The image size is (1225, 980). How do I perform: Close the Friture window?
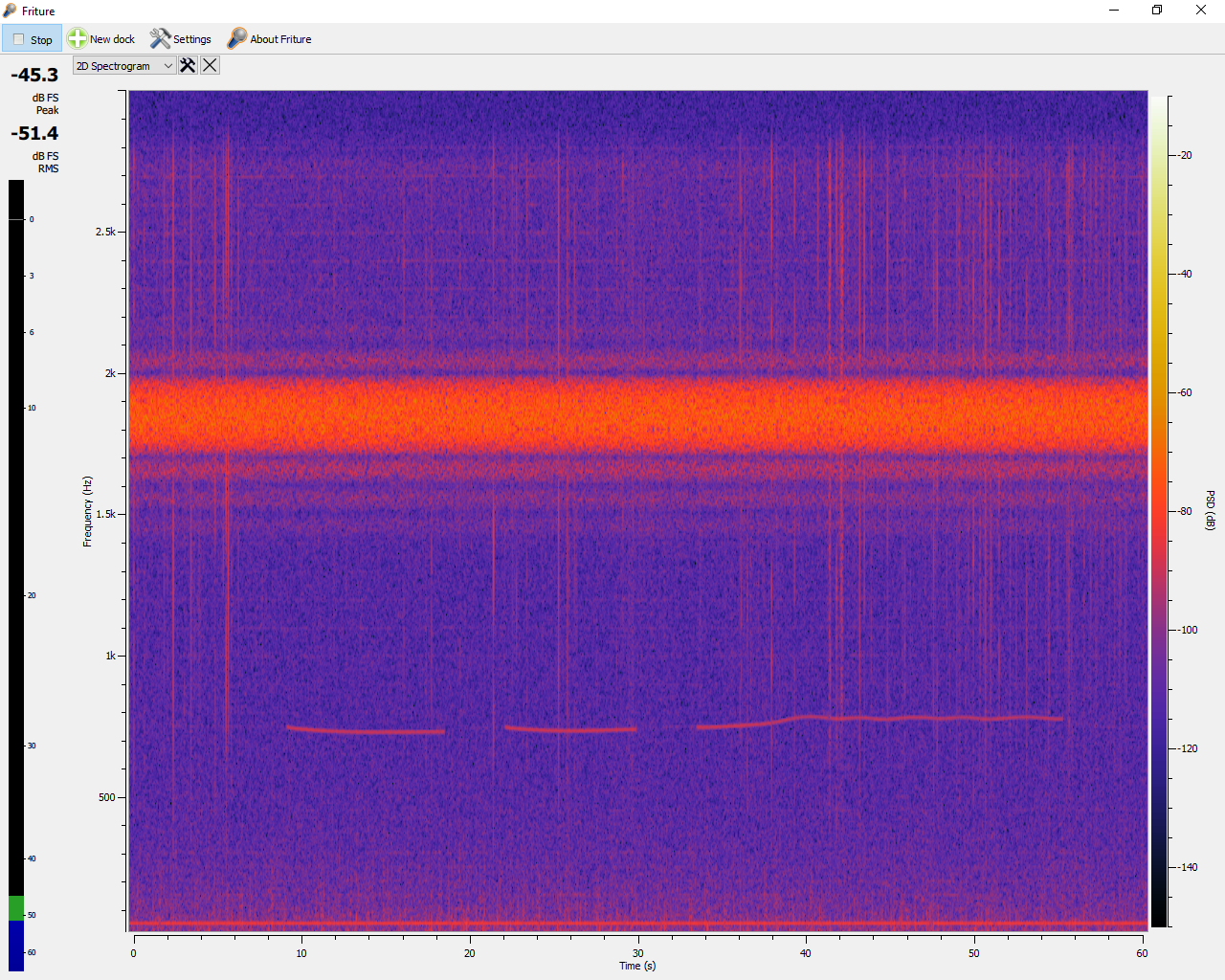tap(1201, 11)
